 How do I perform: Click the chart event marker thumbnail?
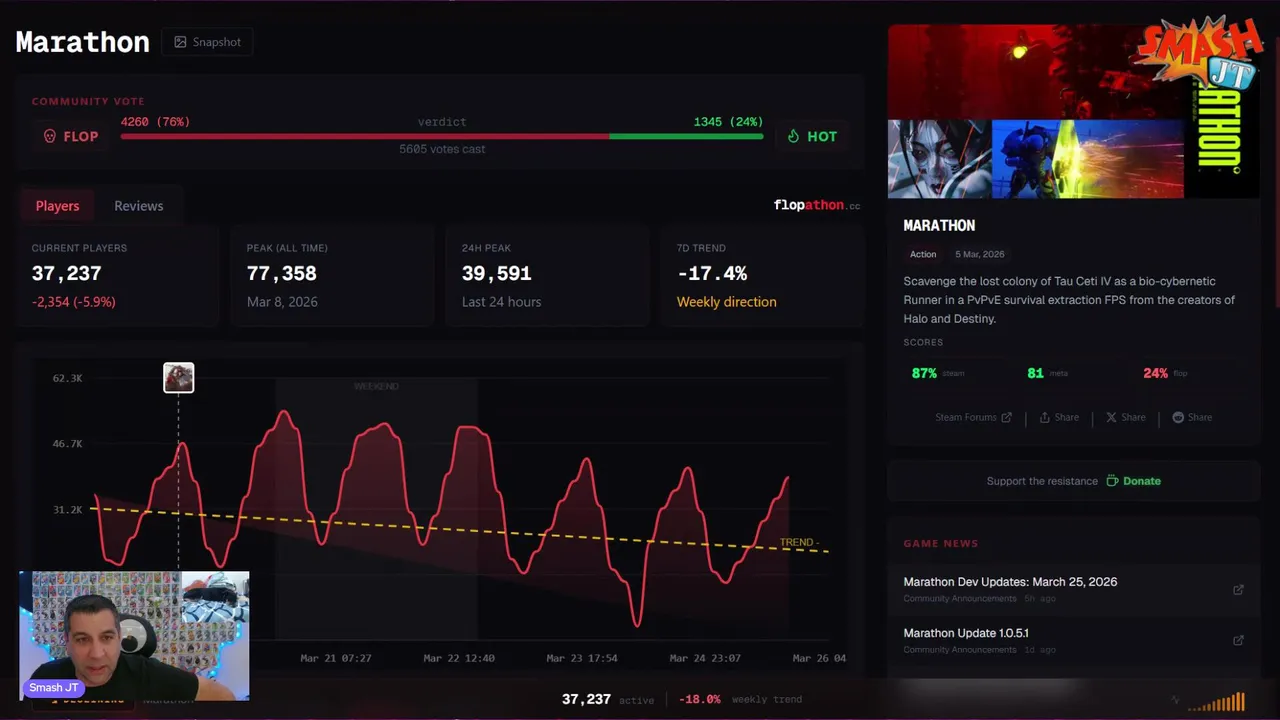click(x=179, y=378)
